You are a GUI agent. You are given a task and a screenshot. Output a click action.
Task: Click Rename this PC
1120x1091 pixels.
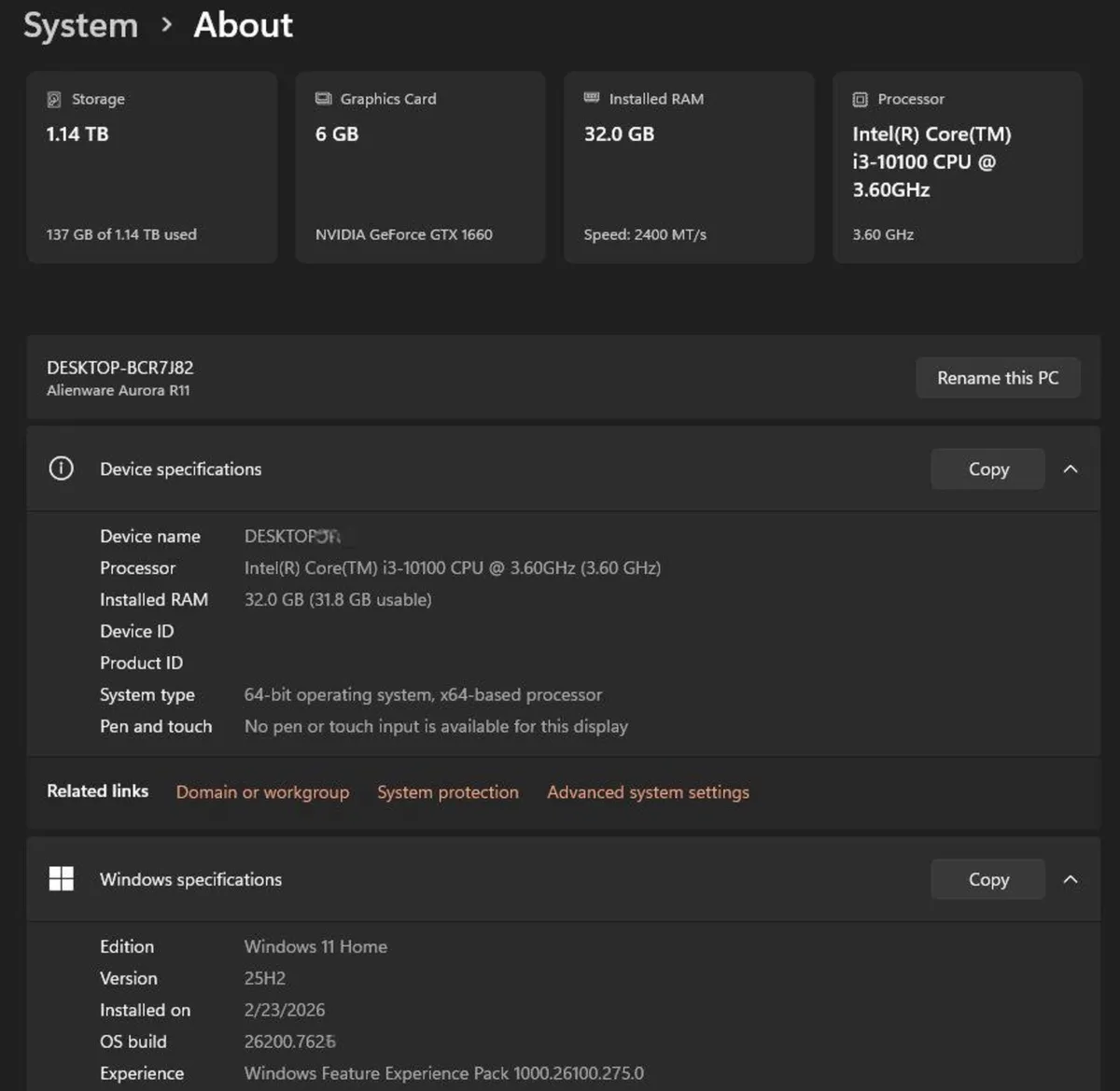coord(998,377)
